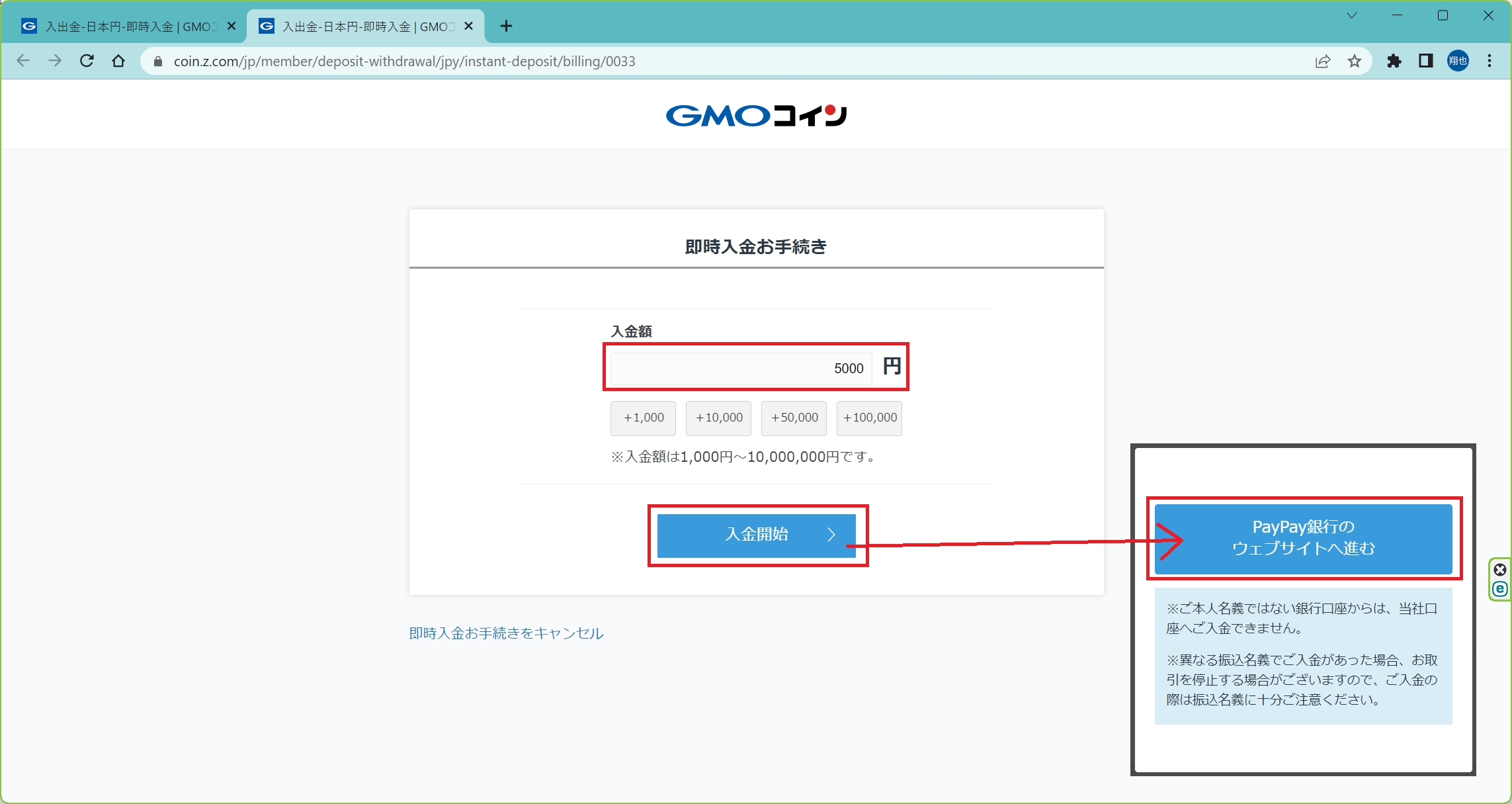The height and width of the screenshot is (804, 1512).
Task: Switch to the first GMO Coin tab
Action: pyautogui.click(x=126, y=26)
